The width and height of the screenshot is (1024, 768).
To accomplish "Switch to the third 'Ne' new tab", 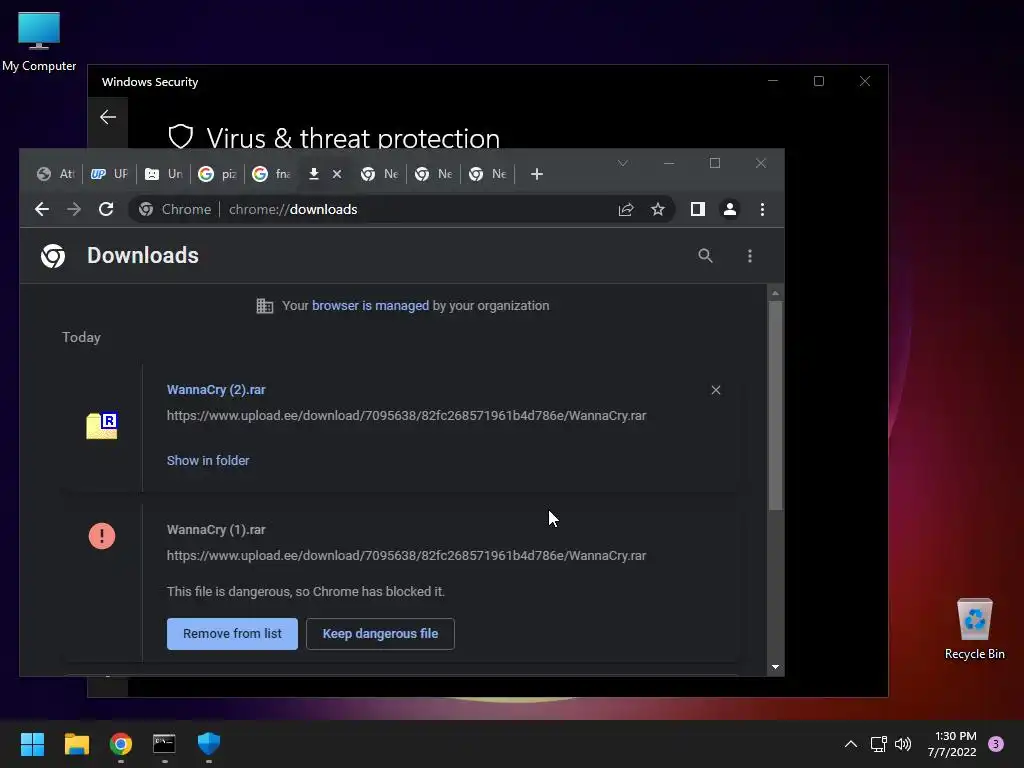I will [x=488, y=174].
